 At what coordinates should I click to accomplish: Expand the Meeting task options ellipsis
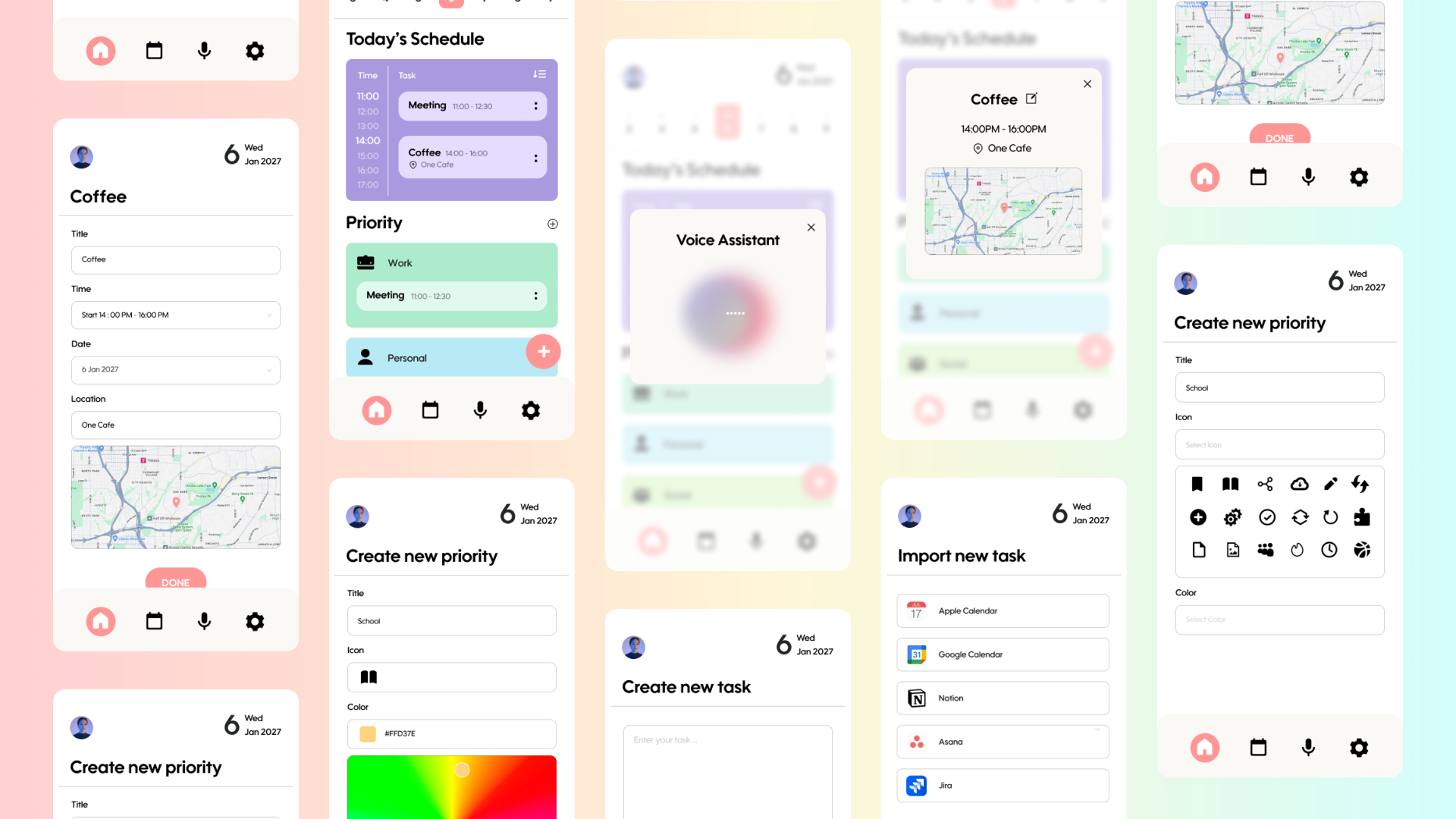535,106
